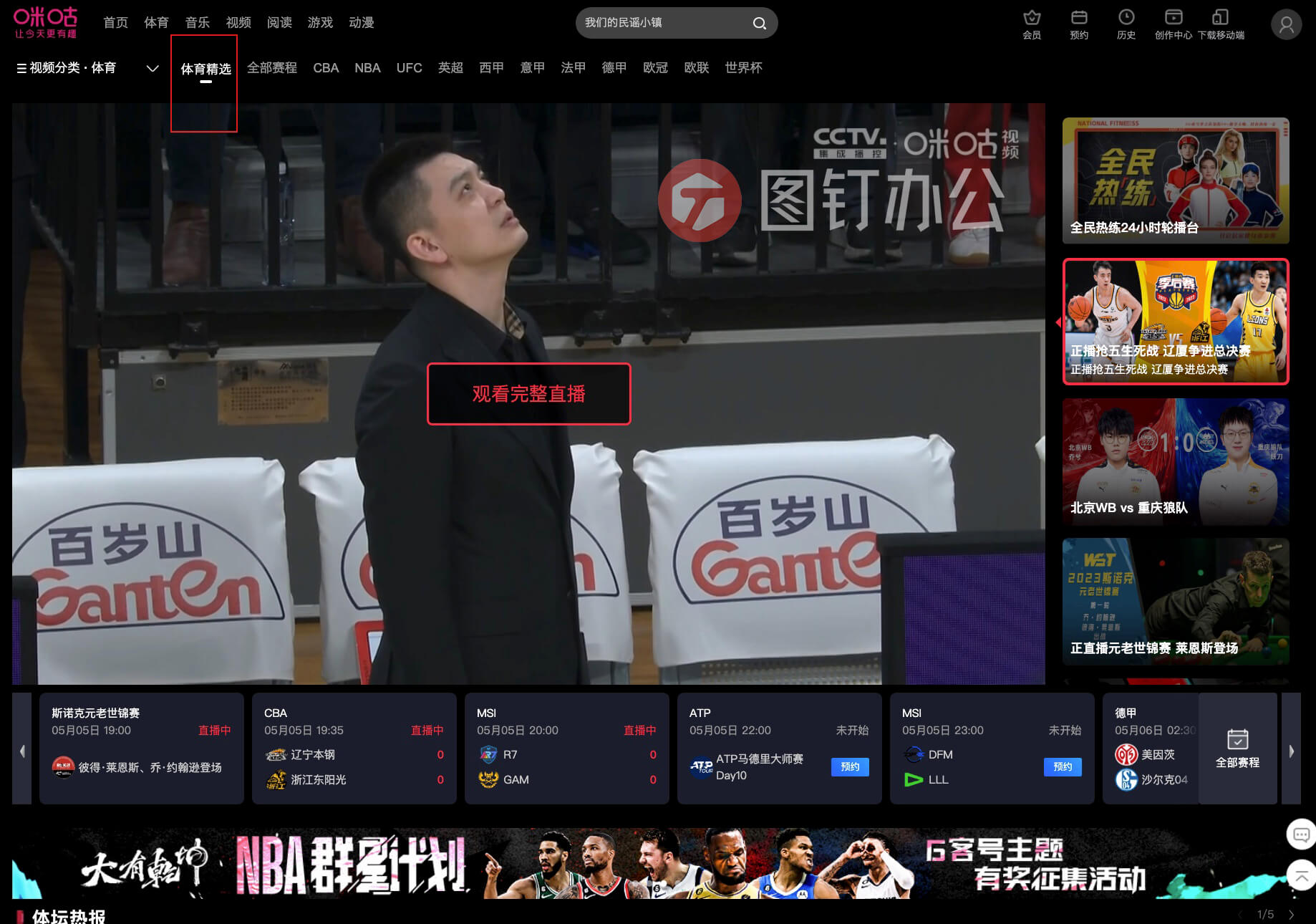Click the 直播中 label on MSI R7 card
This screenshot has width=1316, height=924.
(639, 731)
